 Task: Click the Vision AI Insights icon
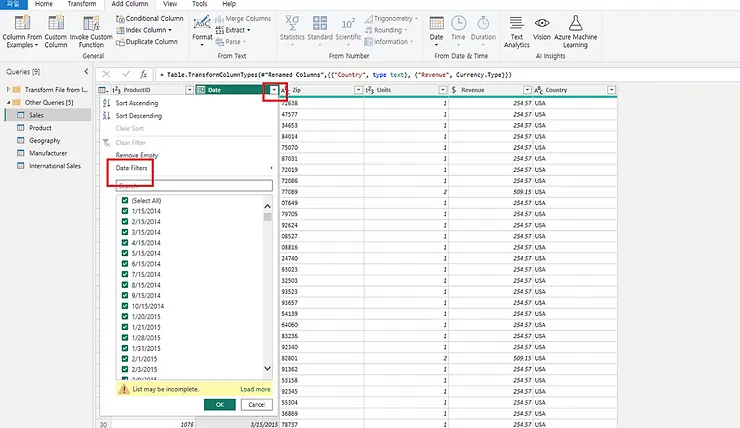coord(541,24)
